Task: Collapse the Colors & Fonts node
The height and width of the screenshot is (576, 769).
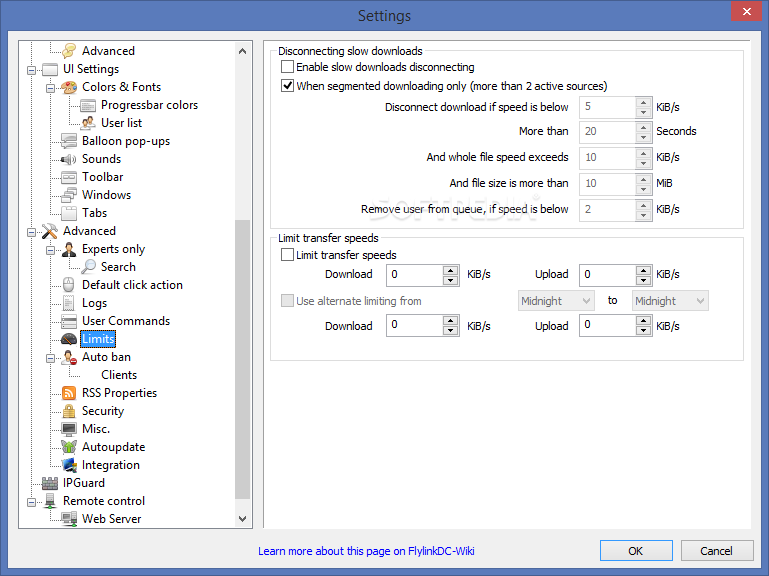Action: click(51, 88)
